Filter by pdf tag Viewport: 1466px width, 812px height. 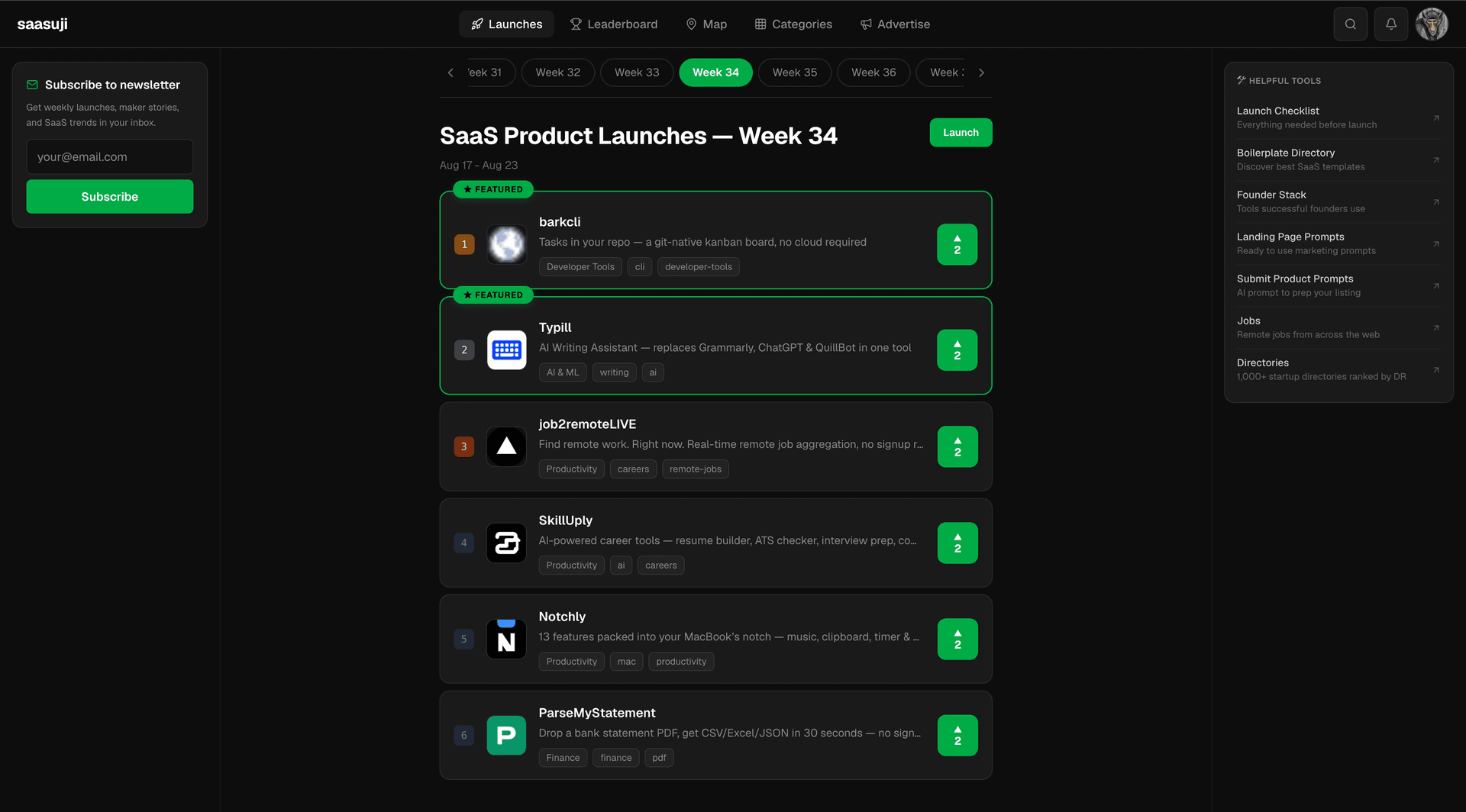click(659, 758)
